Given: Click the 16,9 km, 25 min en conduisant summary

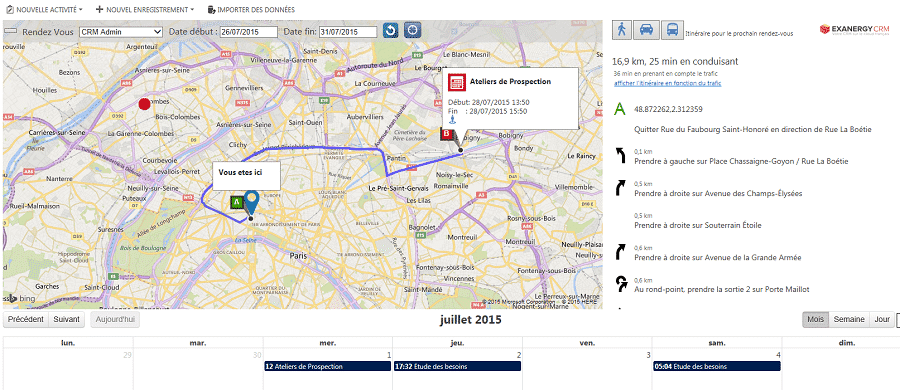Looking at the screenshot, I should point(675,61).
